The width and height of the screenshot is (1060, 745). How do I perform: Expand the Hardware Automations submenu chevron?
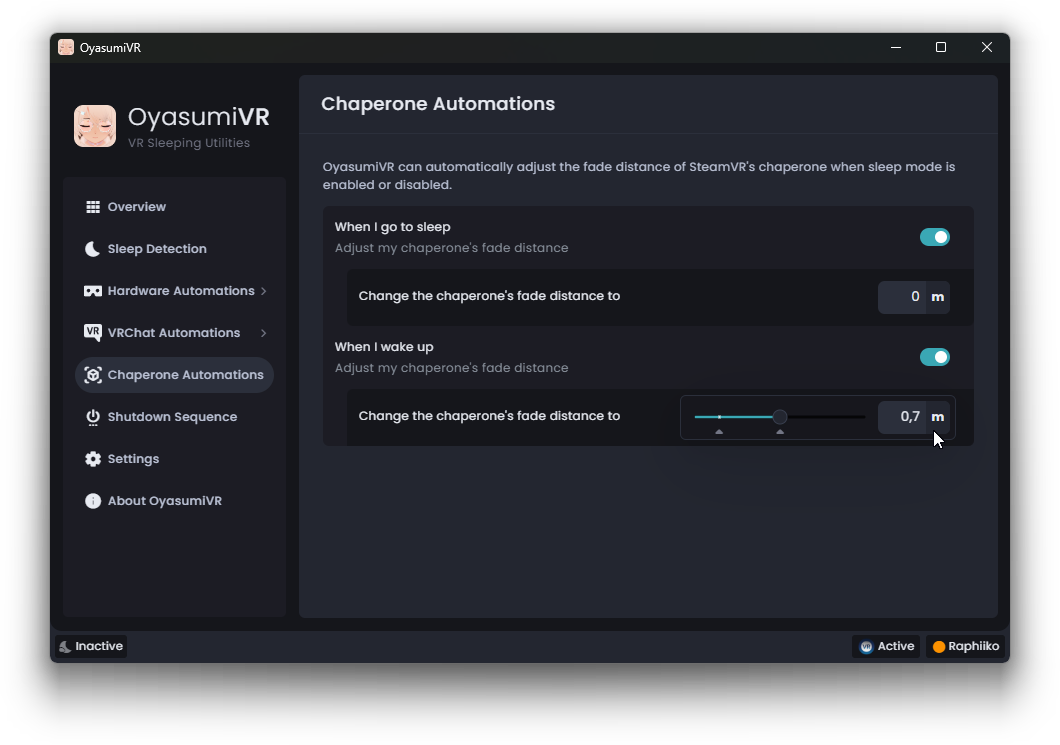(x=264, y=291)
